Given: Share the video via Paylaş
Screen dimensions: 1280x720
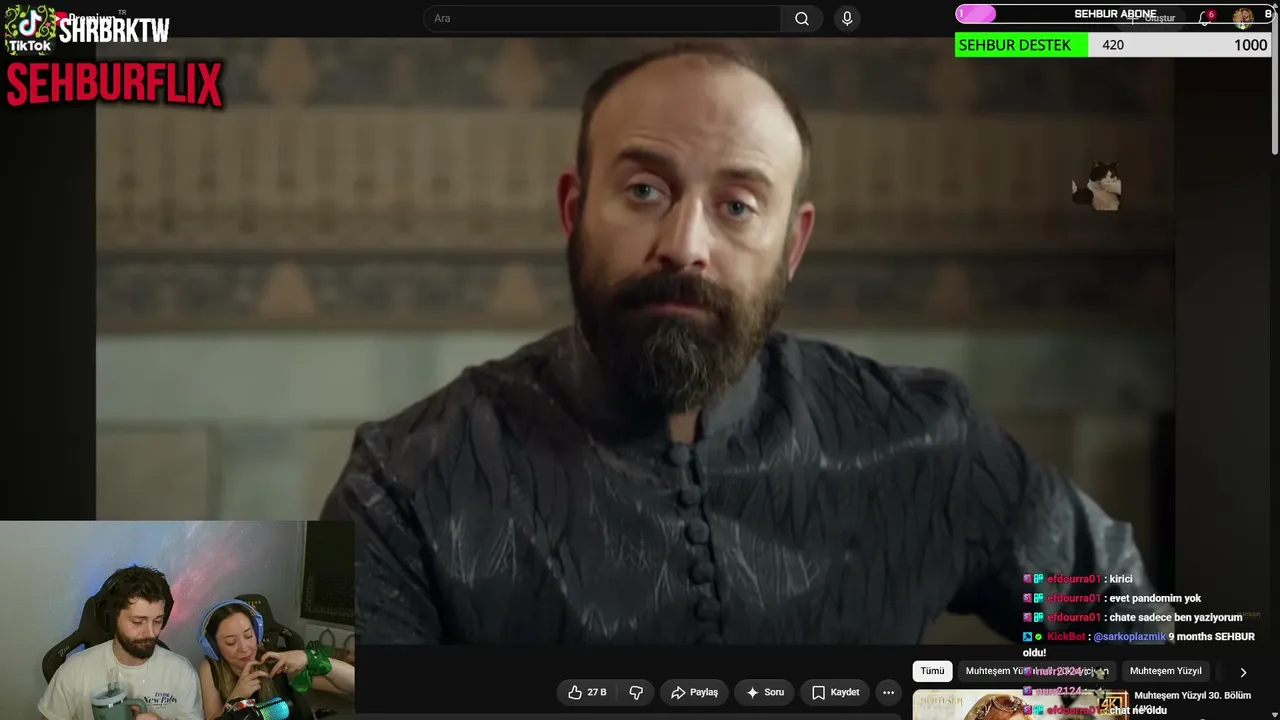Looking at the screenshot, I should tap(695, 692).
